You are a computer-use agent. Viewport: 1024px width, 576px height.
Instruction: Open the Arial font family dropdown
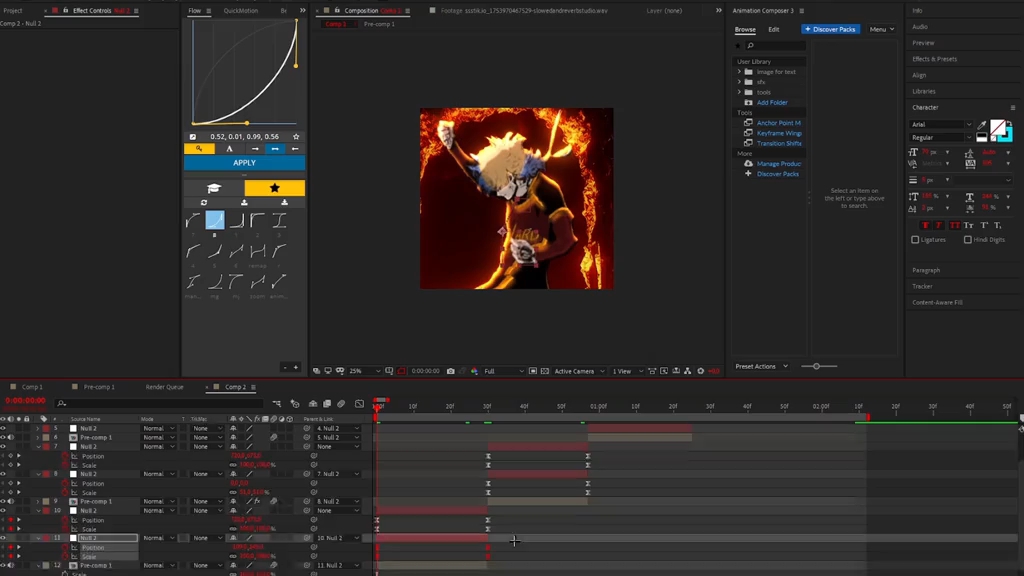(x=940, y=124)
